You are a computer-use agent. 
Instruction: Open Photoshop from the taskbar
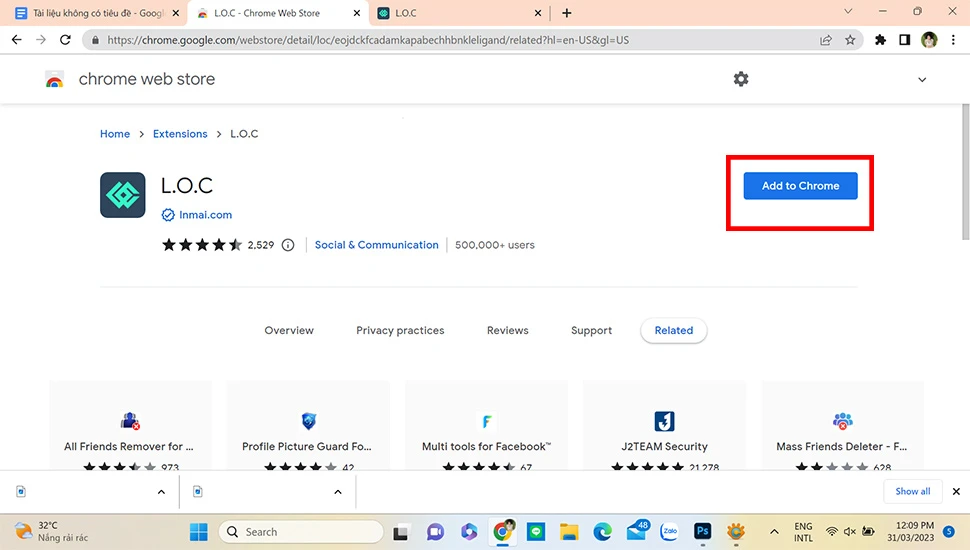703,531
